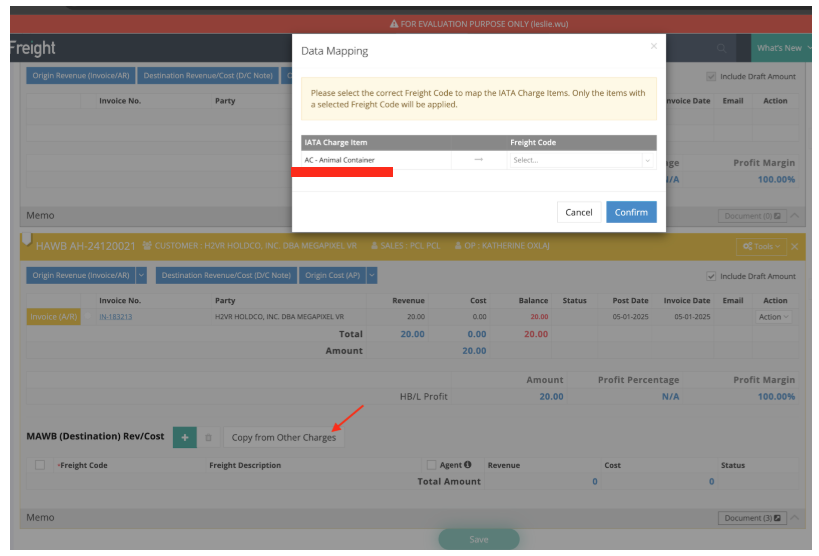The height and width of the screenshot is (556, 819).
Task: Close the Data Mapping dialog with X
Action: coord(654,46)
